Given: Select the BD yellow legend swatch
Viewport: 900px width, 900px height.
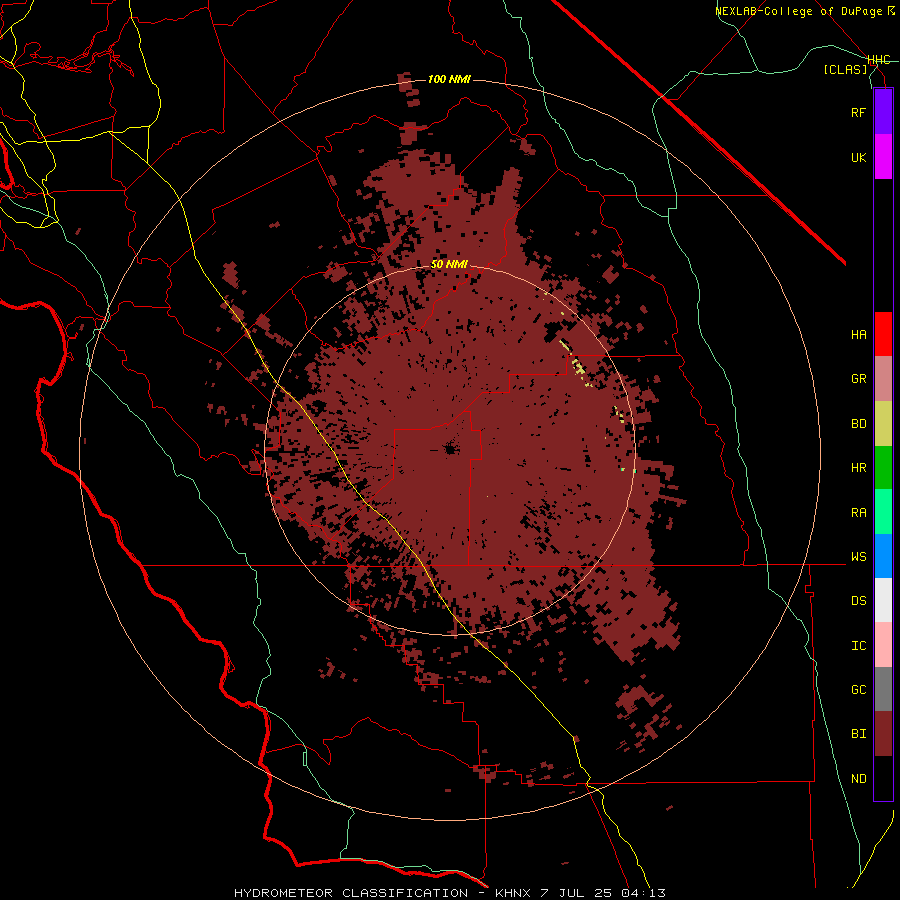Looking at the screenshot, I should click(x=883, y=424).
